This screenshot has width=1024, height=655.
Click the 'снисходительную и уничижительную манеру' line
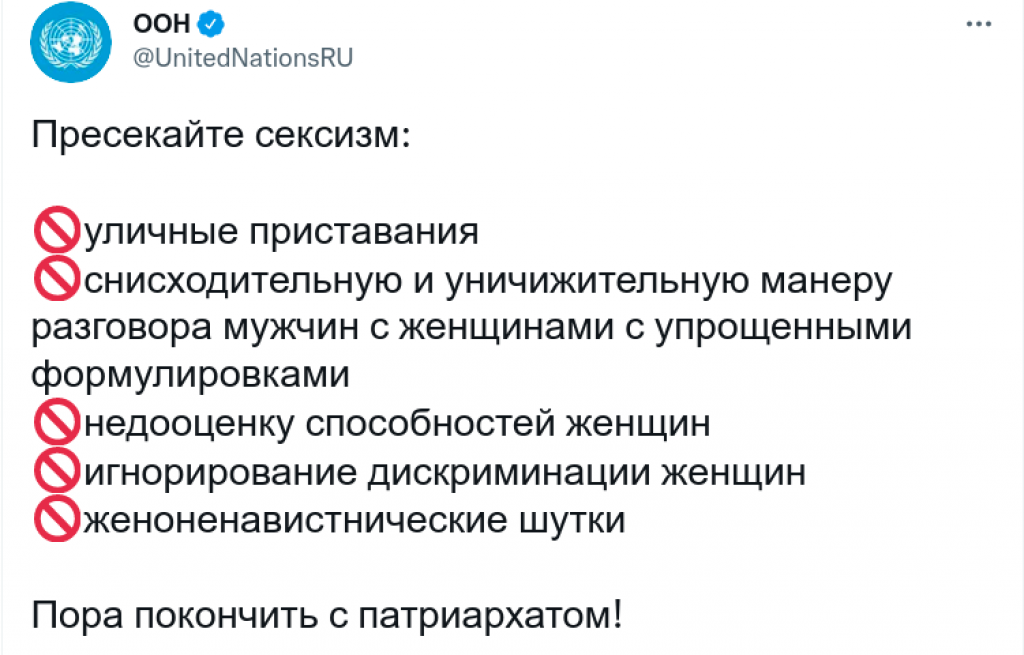click(487, 281)
